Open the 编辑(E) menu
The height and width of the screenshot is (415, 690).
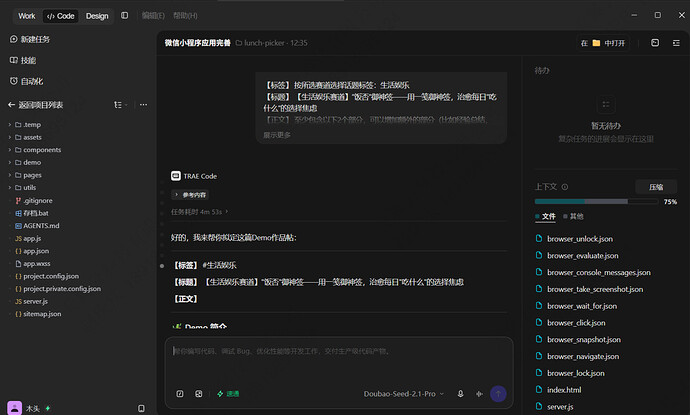tap(153, 15)
